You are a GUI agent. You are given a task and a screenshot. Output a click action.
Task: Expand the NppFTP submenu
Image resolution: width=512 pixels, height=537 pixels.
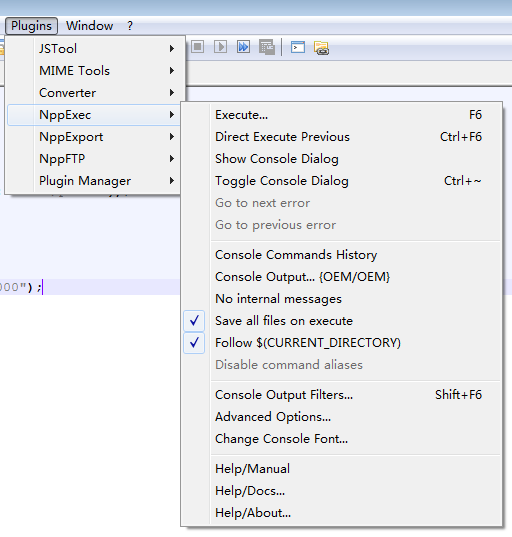pyautogui.click(x=93, y=159)
